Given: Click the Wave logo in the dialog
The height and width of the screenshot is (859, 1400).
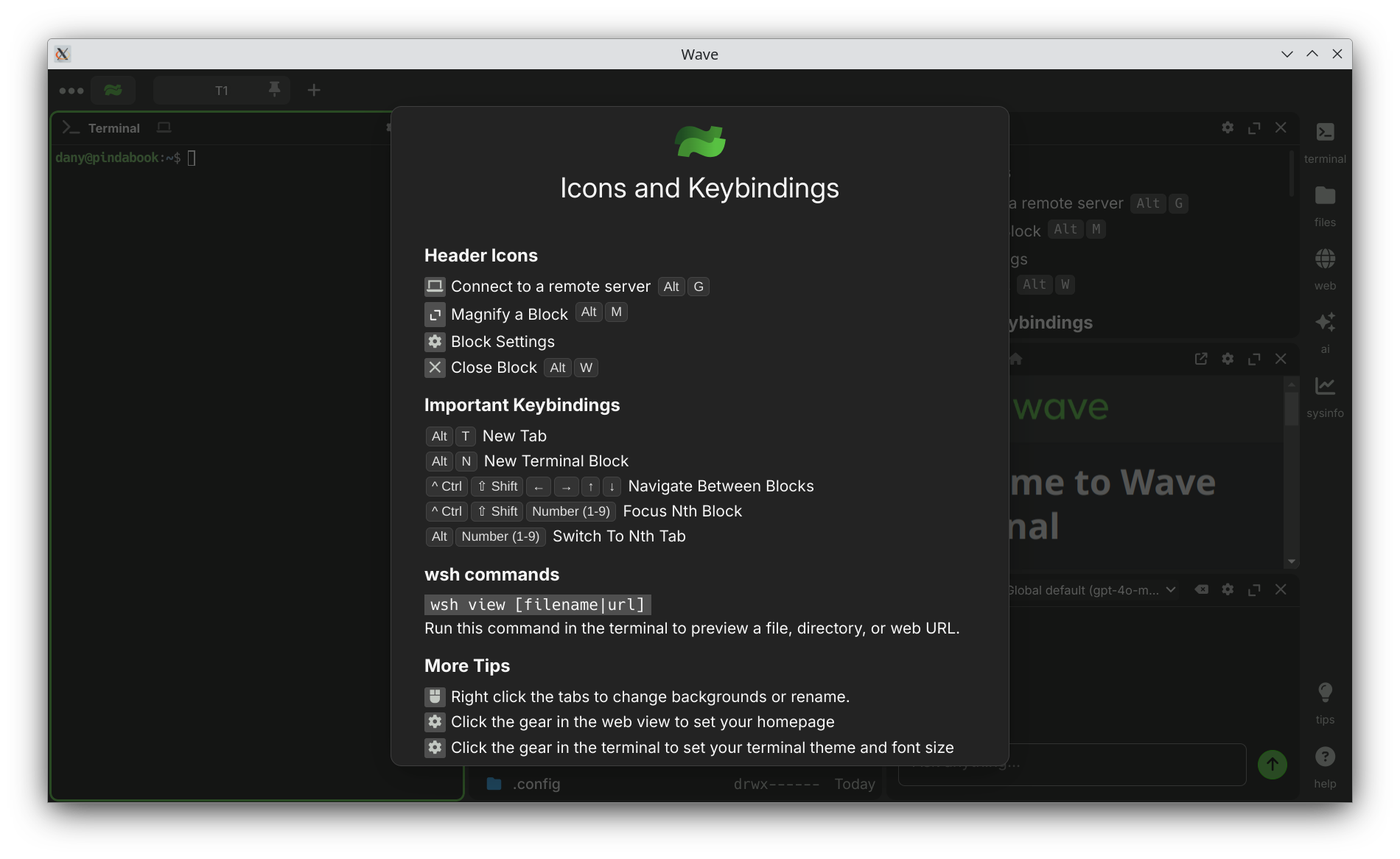Looking at the screenshot, I should click(700, 141).
